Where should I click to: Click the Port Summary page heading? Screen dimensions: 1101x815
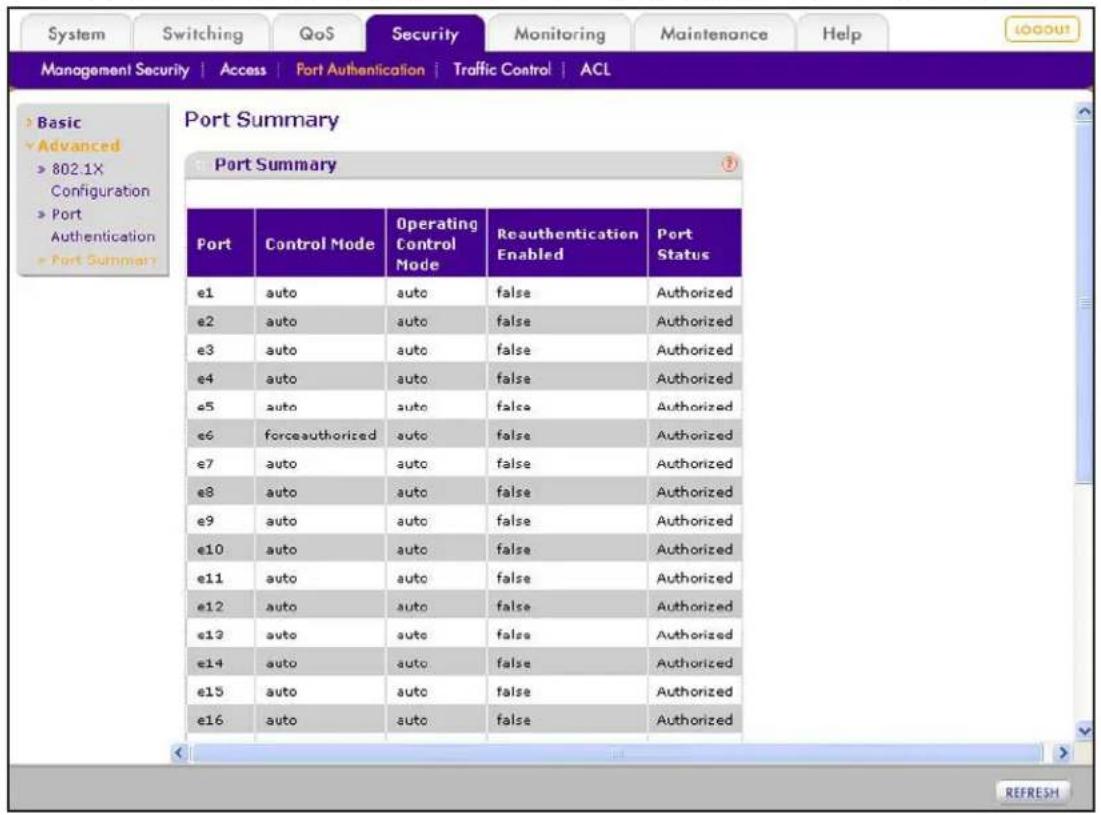point(261,120)
